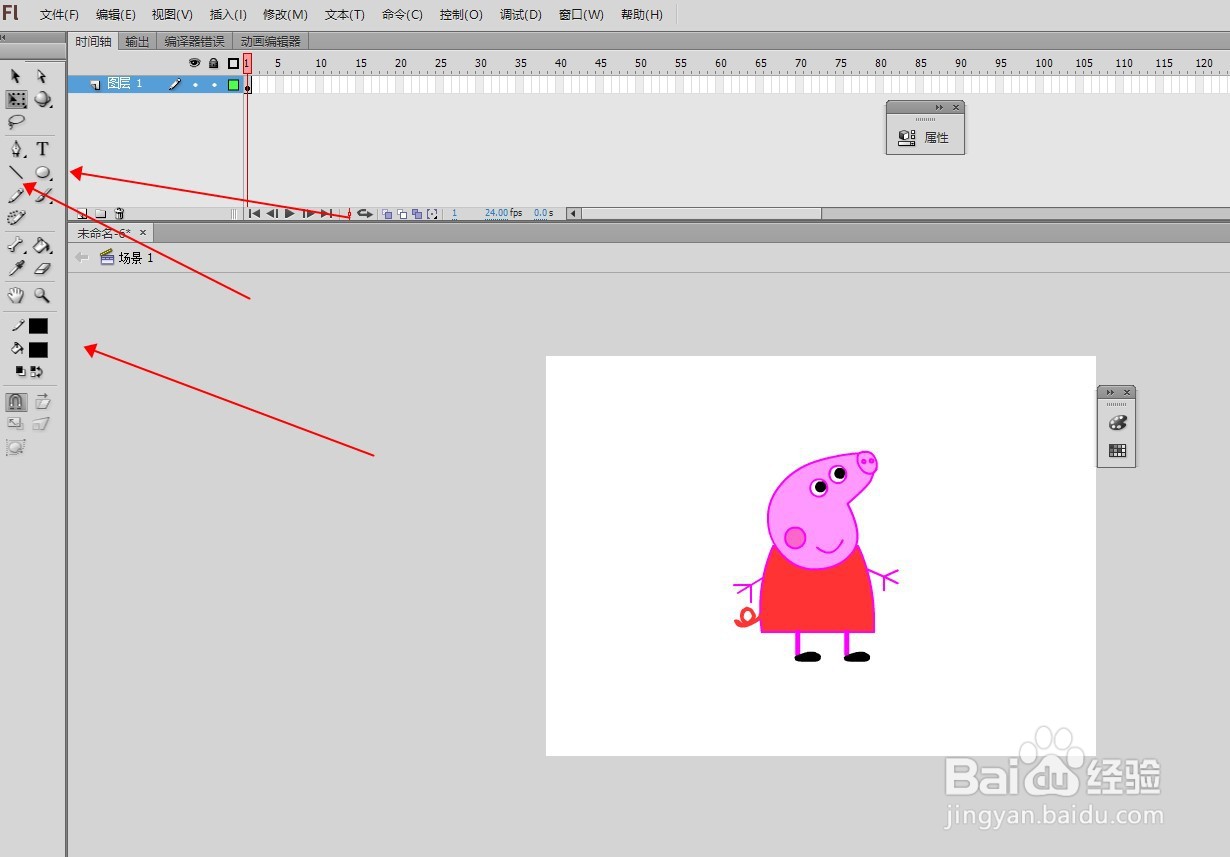Viewport: 1230px width, 857px height.
Task: Collapse the tools panel double arrow
Action: pos(3,37)
